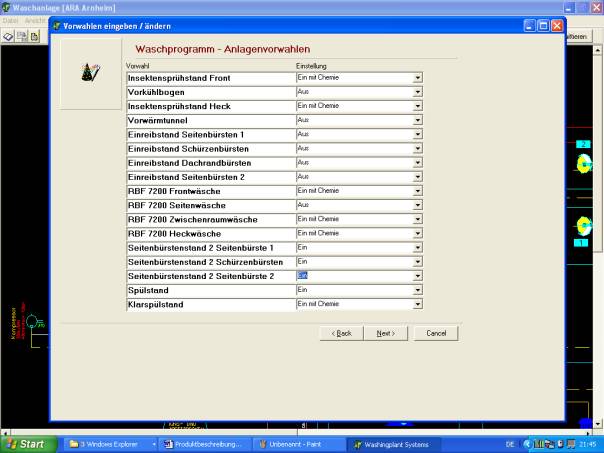This screenshot has width=604, height=453.
Task: Open the Spülstand setting dropdown
Action: pyautogui.click(x=418, y=289)
